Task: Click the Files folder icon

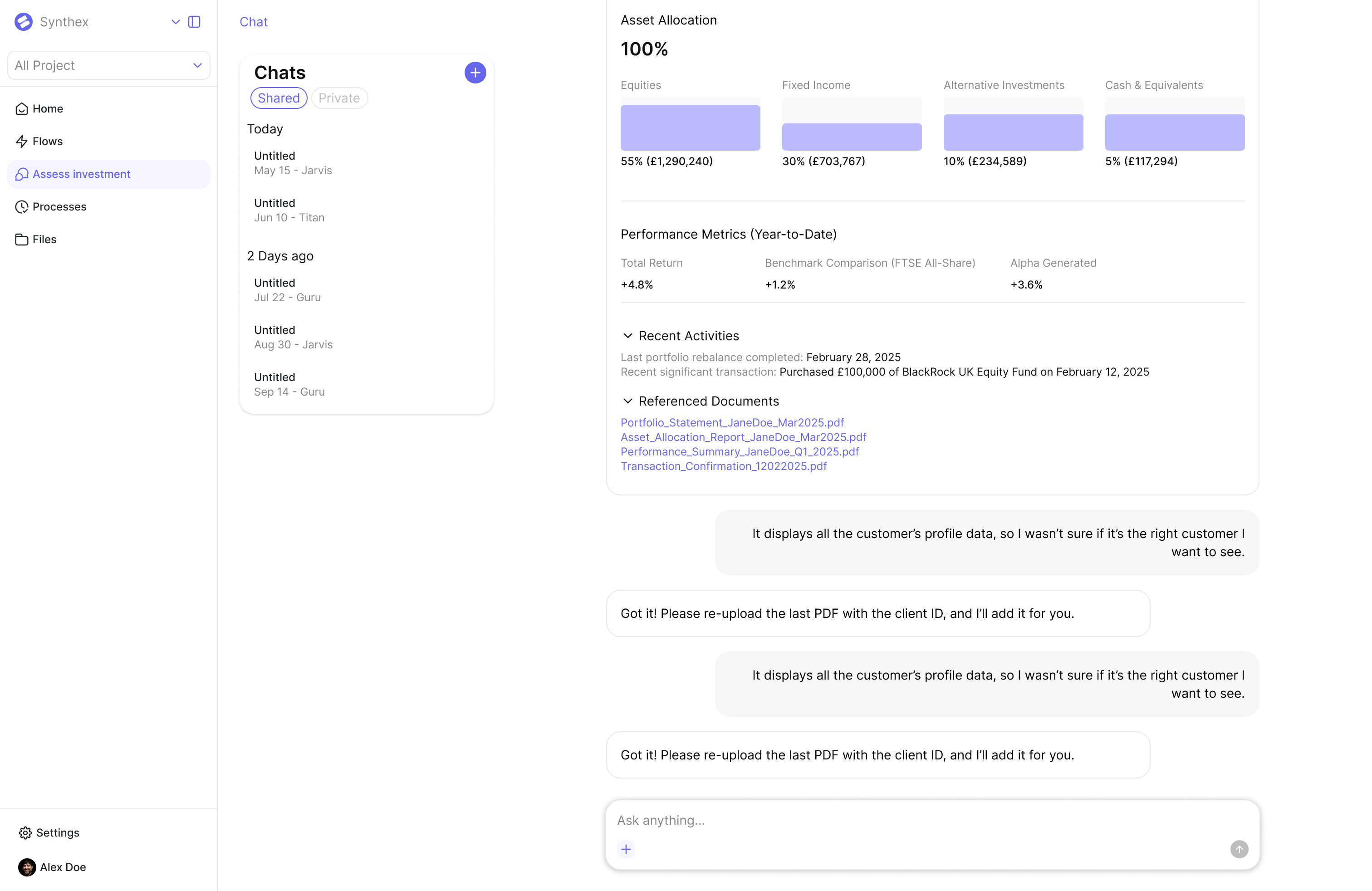Action: 22,239
